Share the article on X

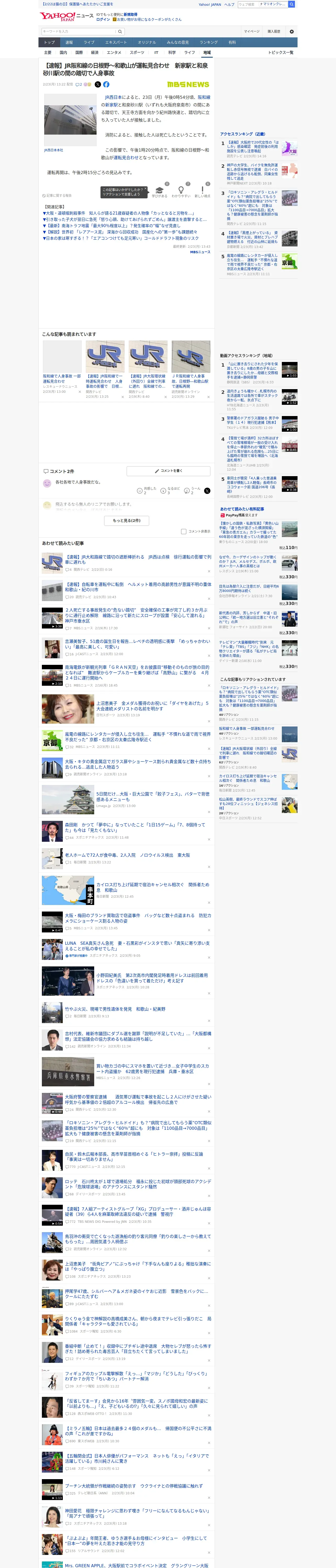click(x=98, y=85)
